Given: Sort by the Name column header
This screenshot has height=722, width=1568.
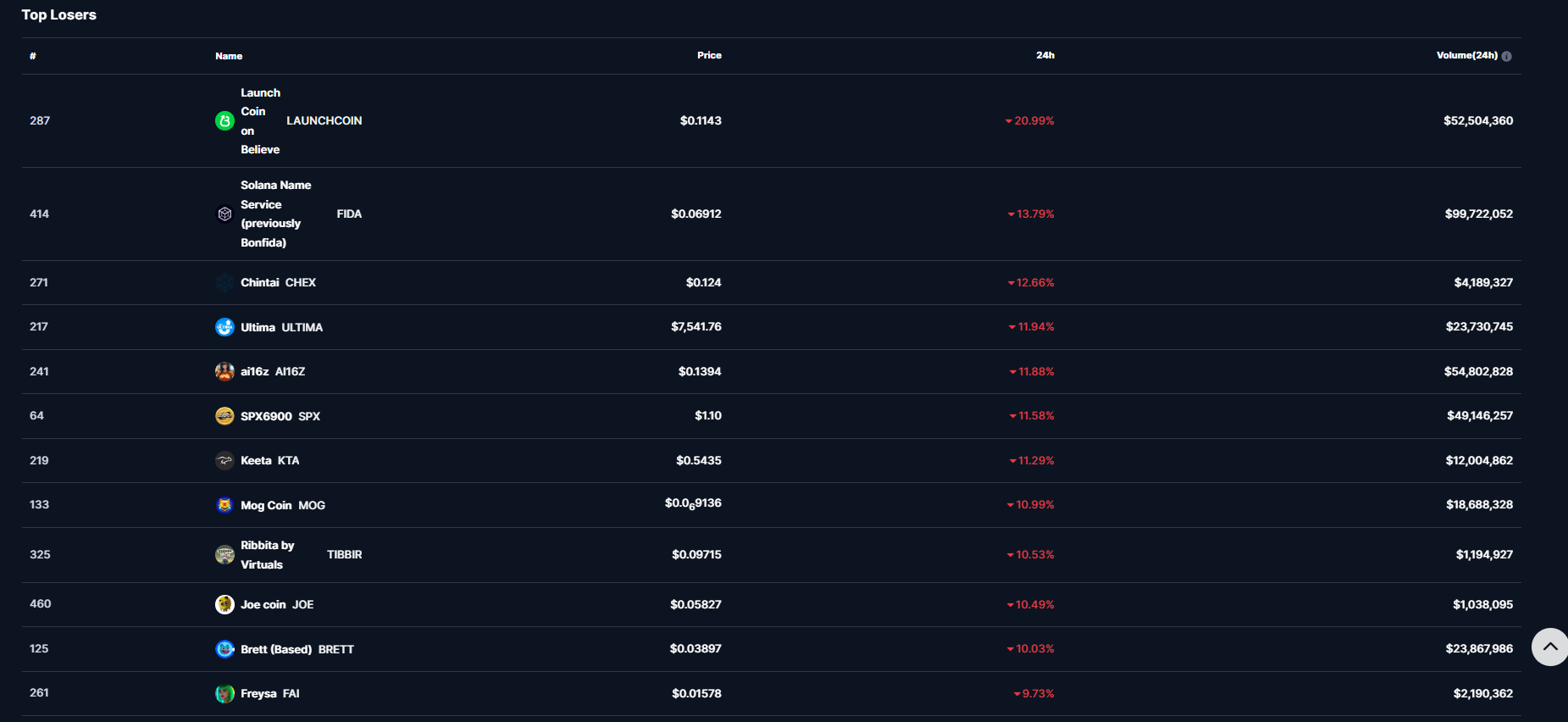Looking at the screenshot, I should 229,56.
